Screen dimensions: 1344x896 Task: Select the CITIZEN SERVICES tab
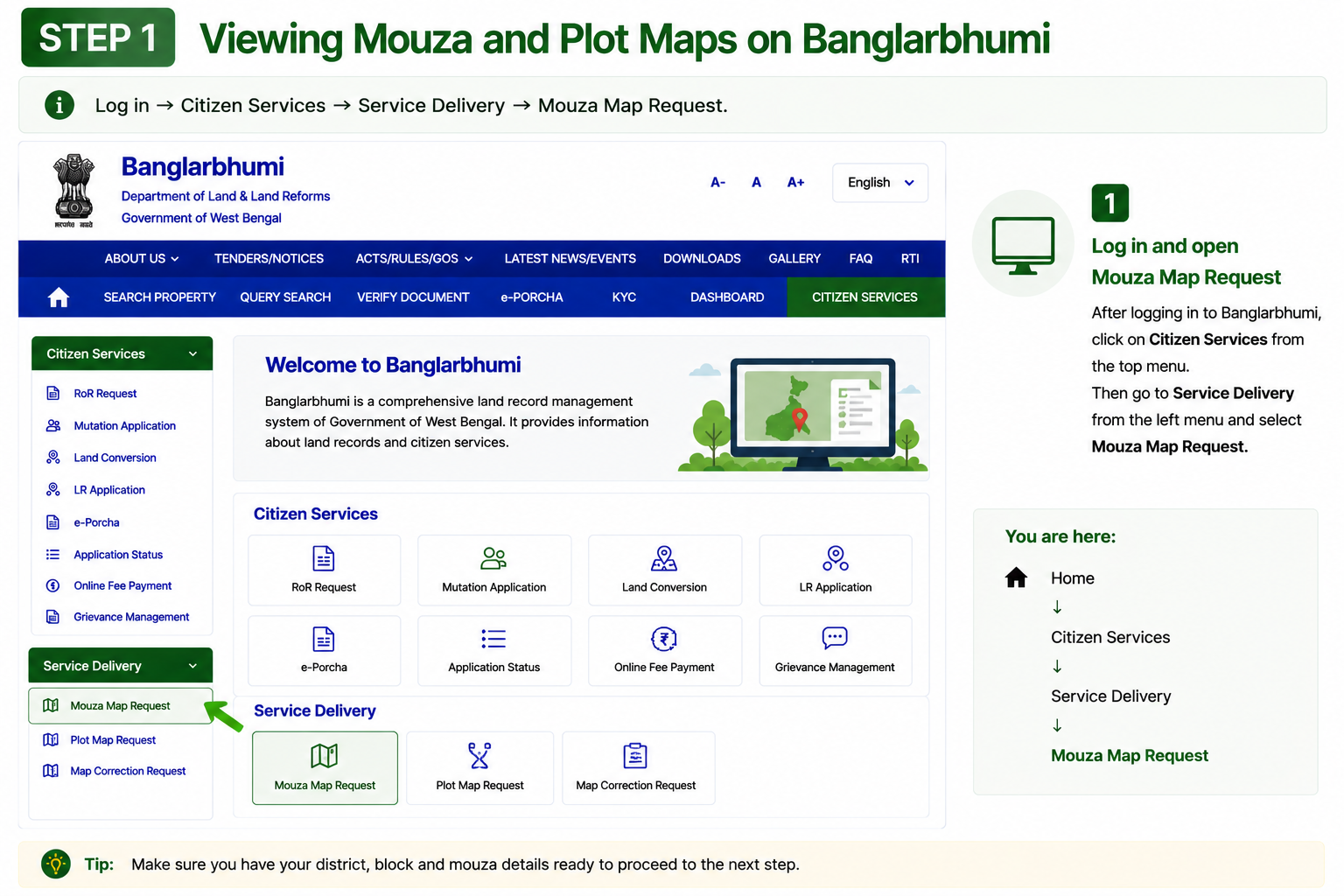865,297
